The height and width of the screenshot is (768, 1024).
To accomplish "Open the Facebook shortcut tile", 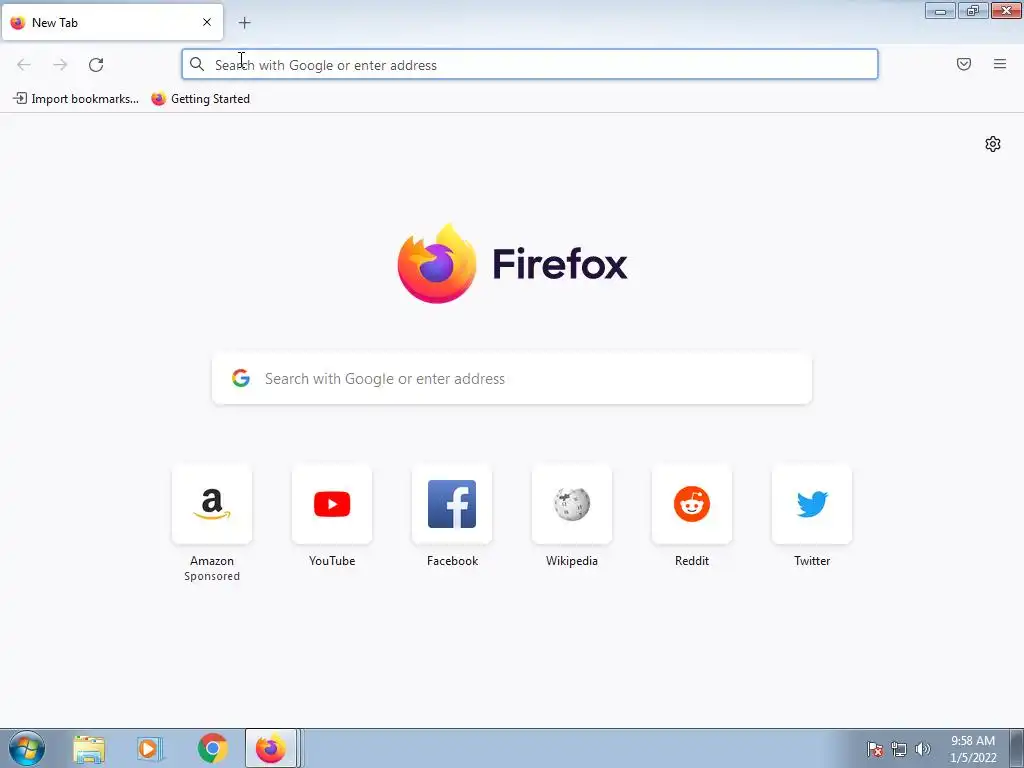I will [x=452, y=504].
